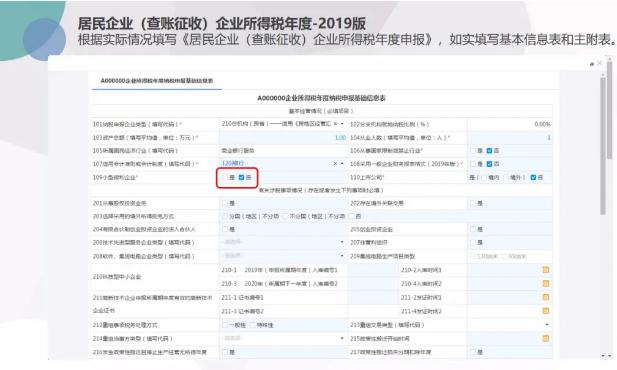Click the pin icon at dialog top right
The height and width of the screenshot is (370, 617).
[x=591, y=64]
